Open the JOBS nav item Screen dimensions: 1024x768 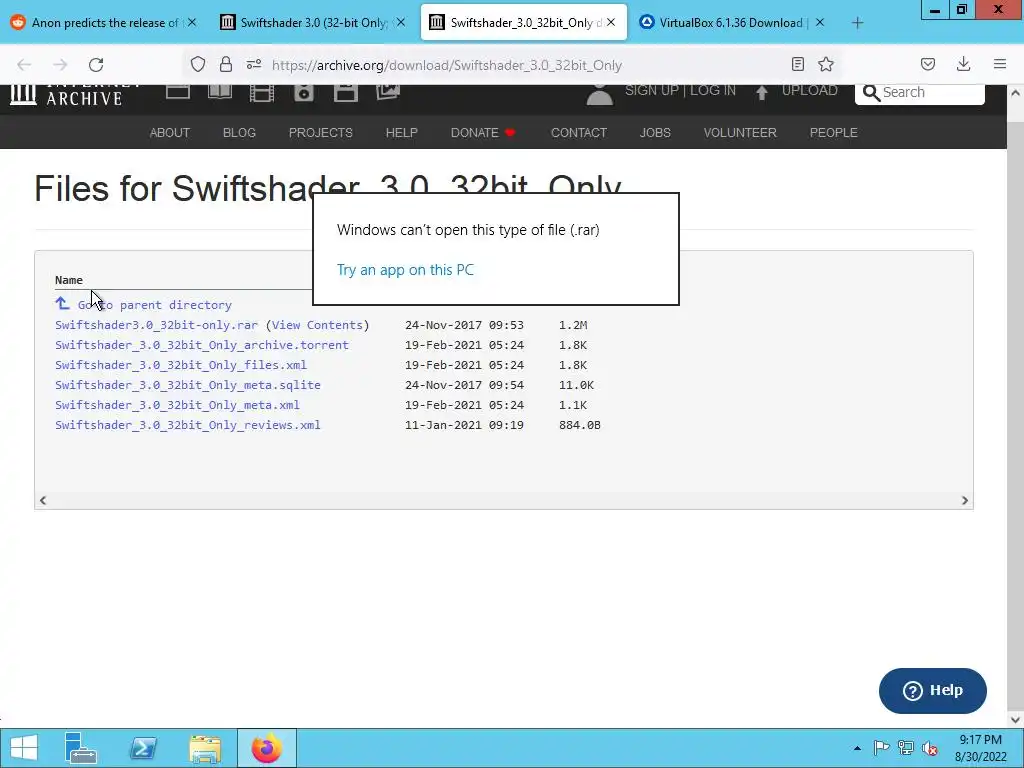click(x=655, y=133)
